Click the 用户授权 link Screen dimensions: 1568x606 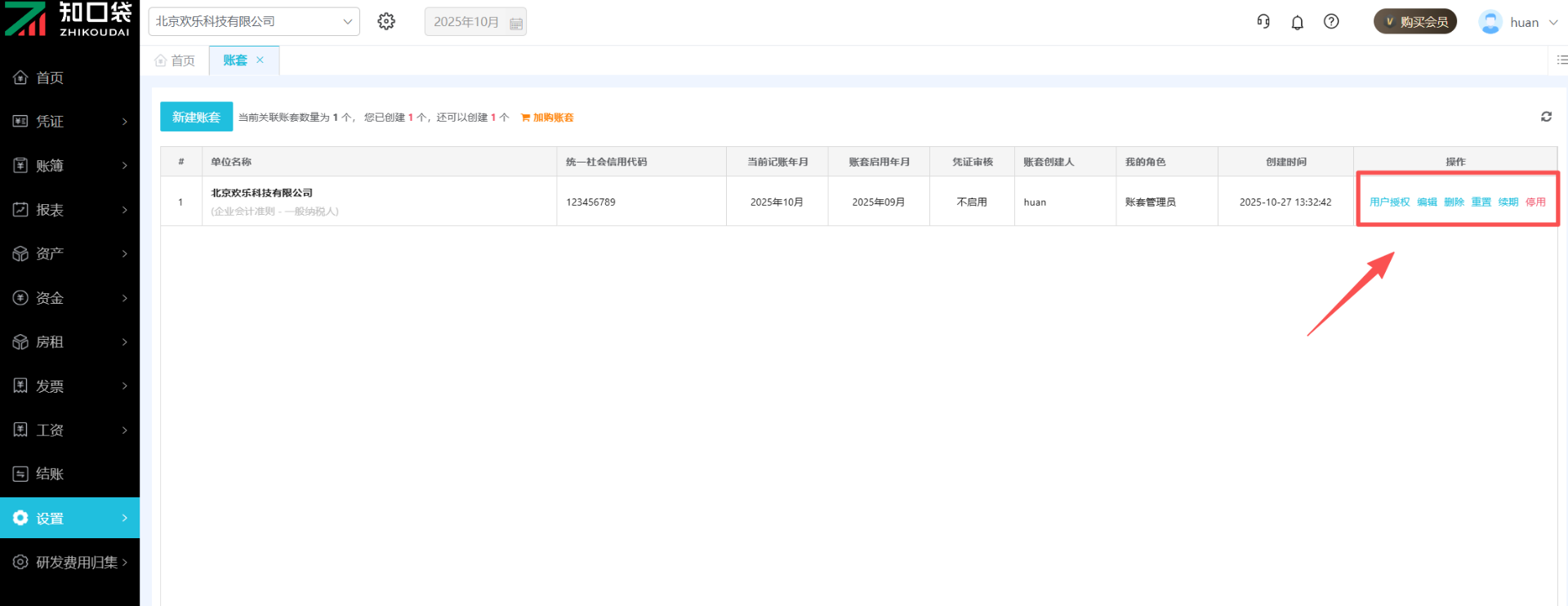1389,202
